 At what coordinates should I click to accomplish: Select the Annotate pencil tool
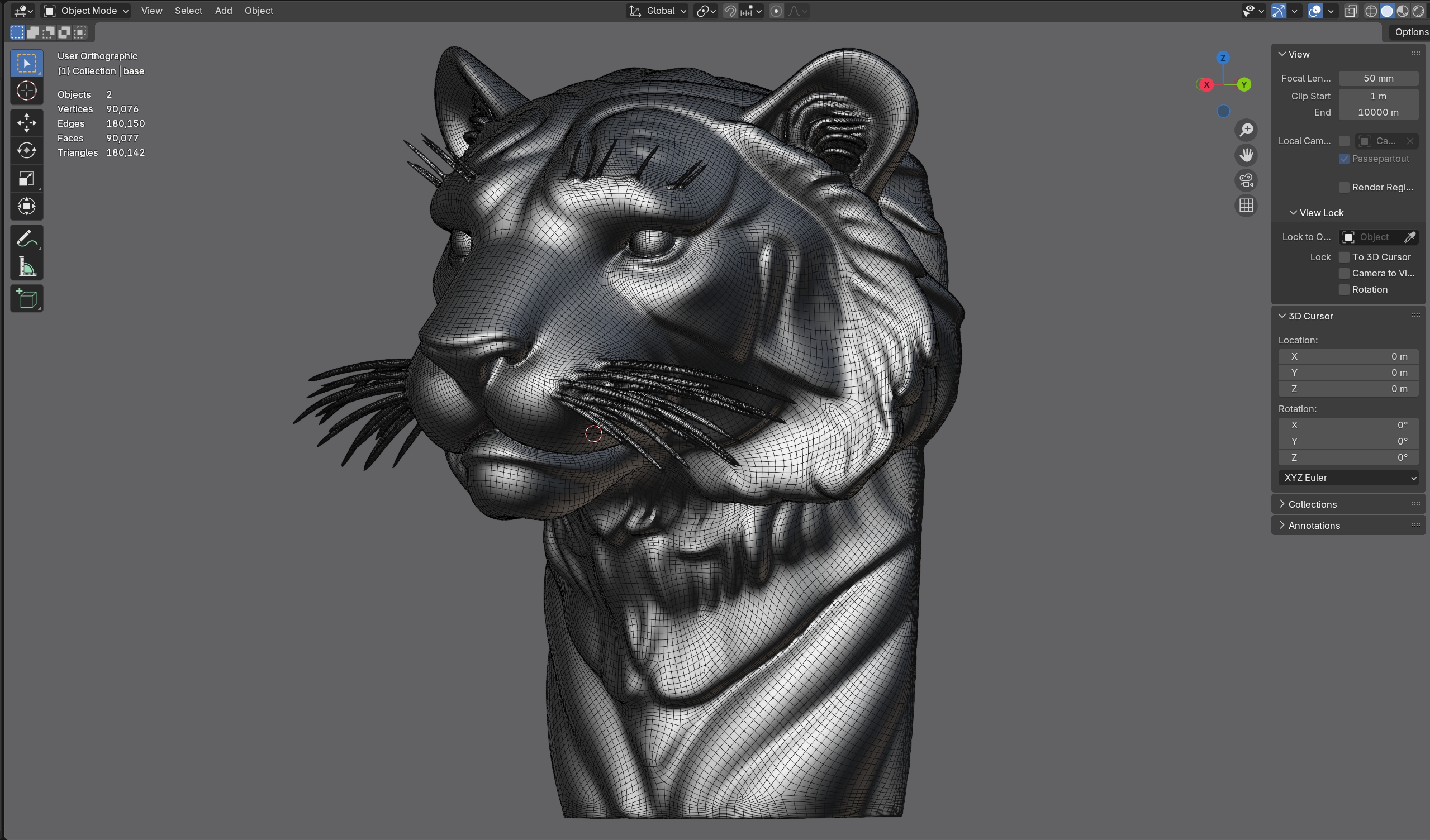[26, 239]
